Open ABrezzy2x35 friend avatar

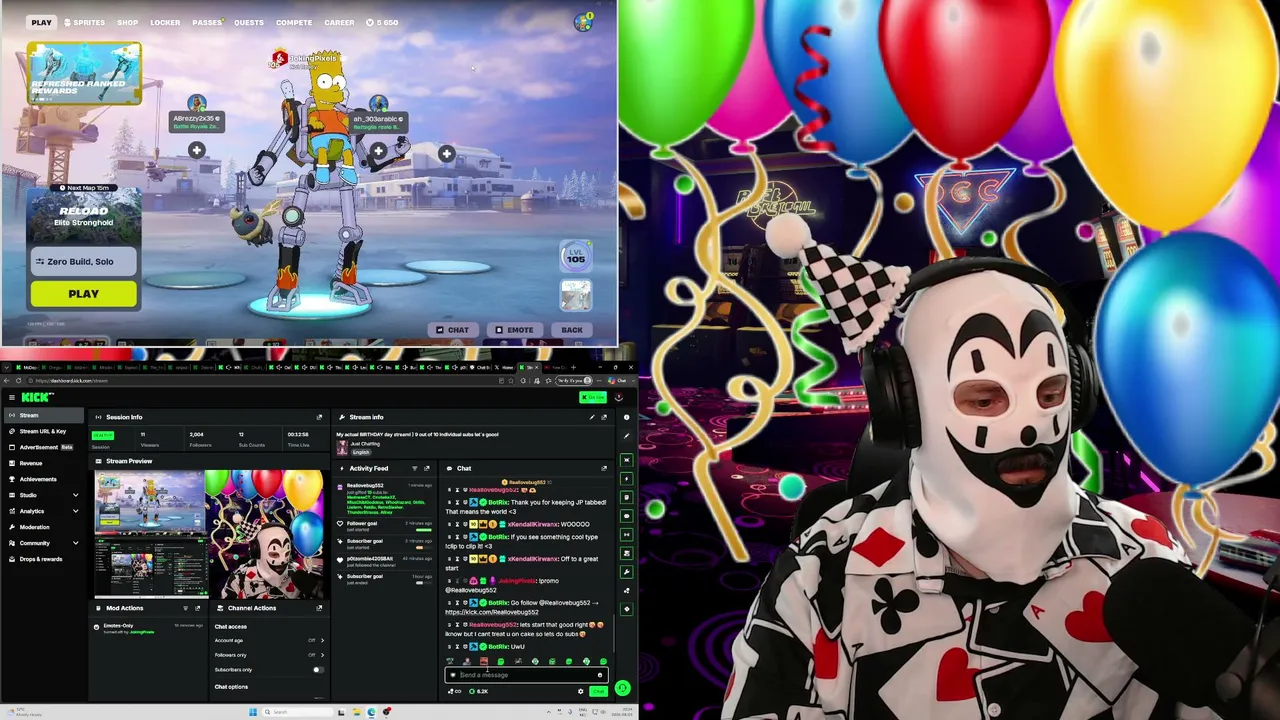[x=197, y=103]
